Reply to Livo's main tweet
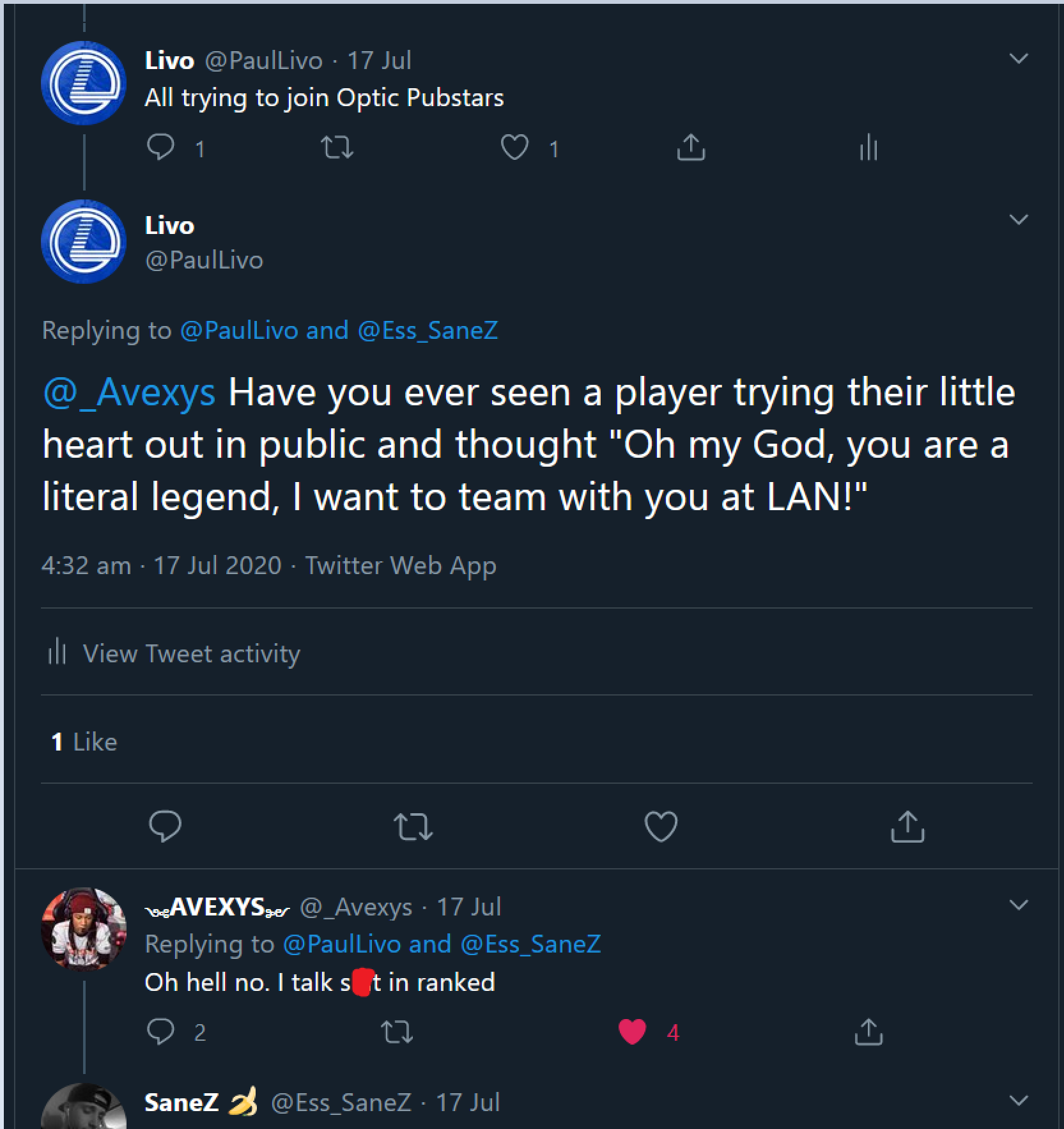Image resolution: width=1064 pixels, height=1129 pixels. coord(165,826)
